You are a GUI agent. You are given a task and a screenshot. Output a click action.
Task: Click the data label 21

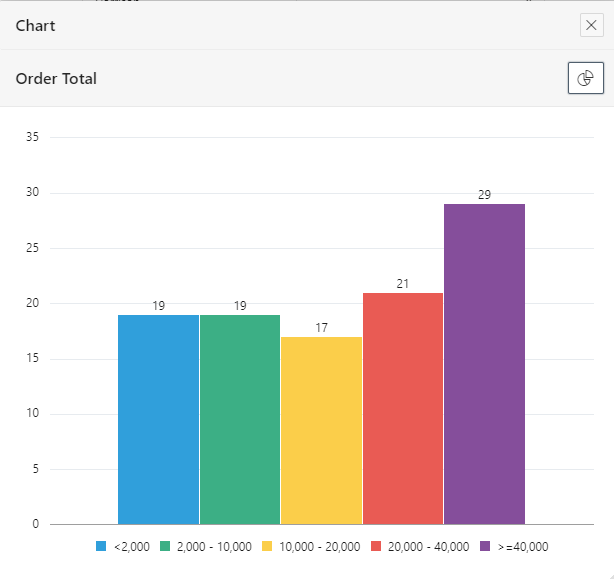coord(403,284)
